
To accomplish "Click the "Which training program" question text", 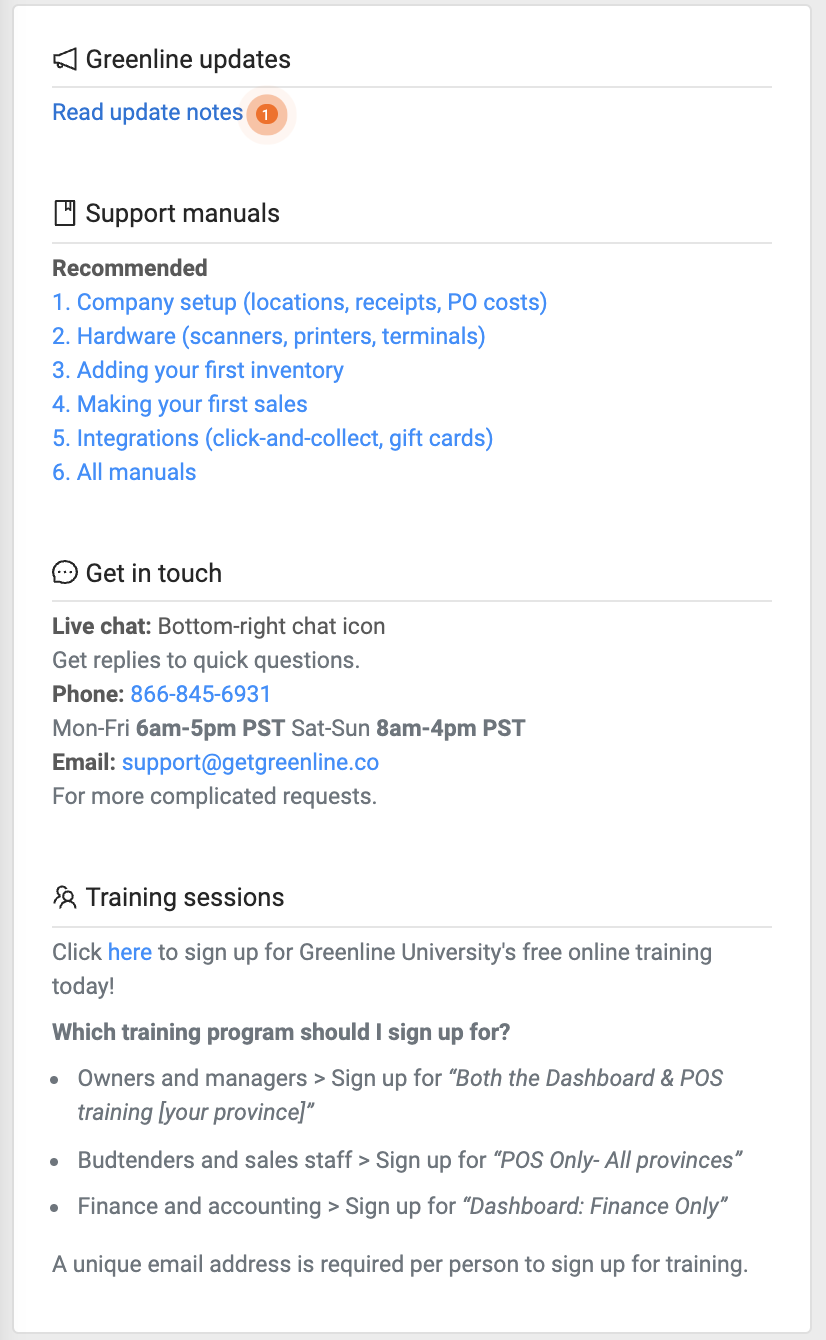I will coord(282,1031).
